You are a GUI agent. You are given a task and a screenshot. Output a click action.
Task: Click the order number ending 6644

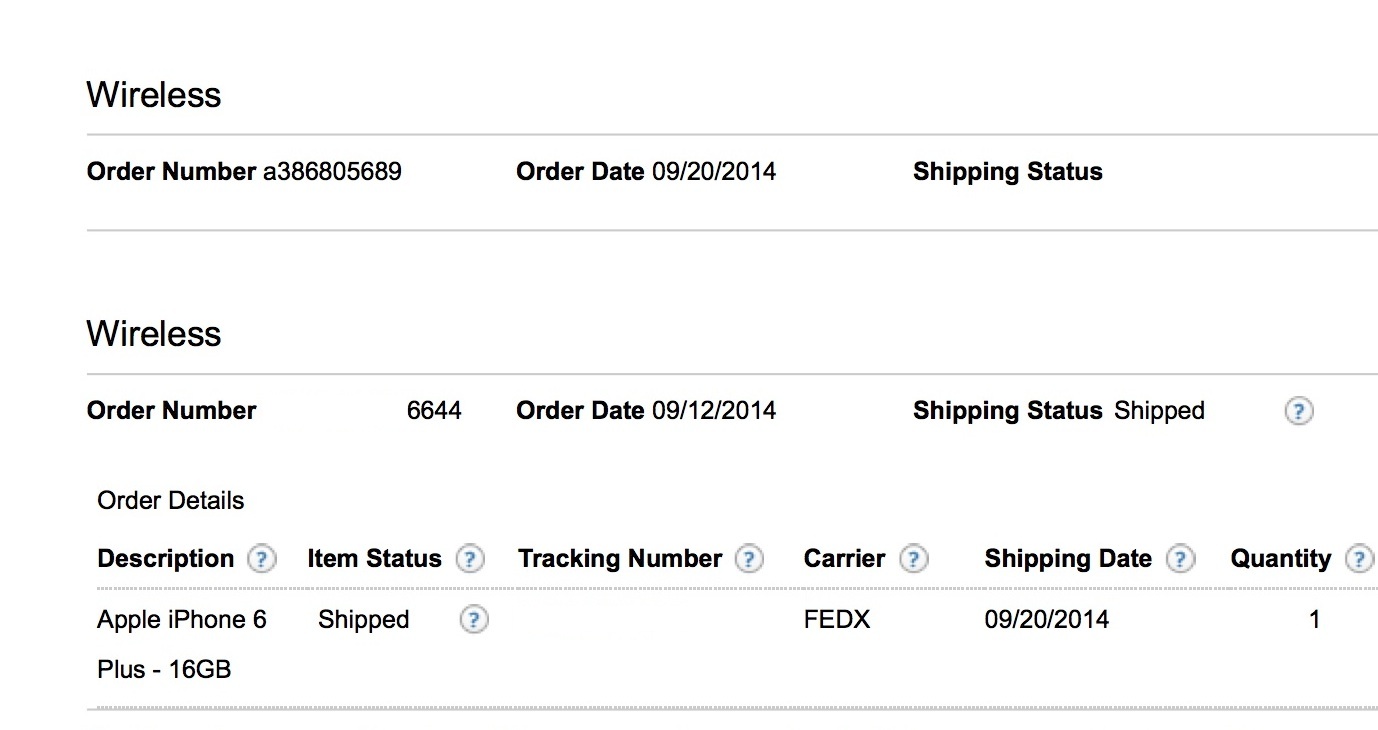pos(434,411)
